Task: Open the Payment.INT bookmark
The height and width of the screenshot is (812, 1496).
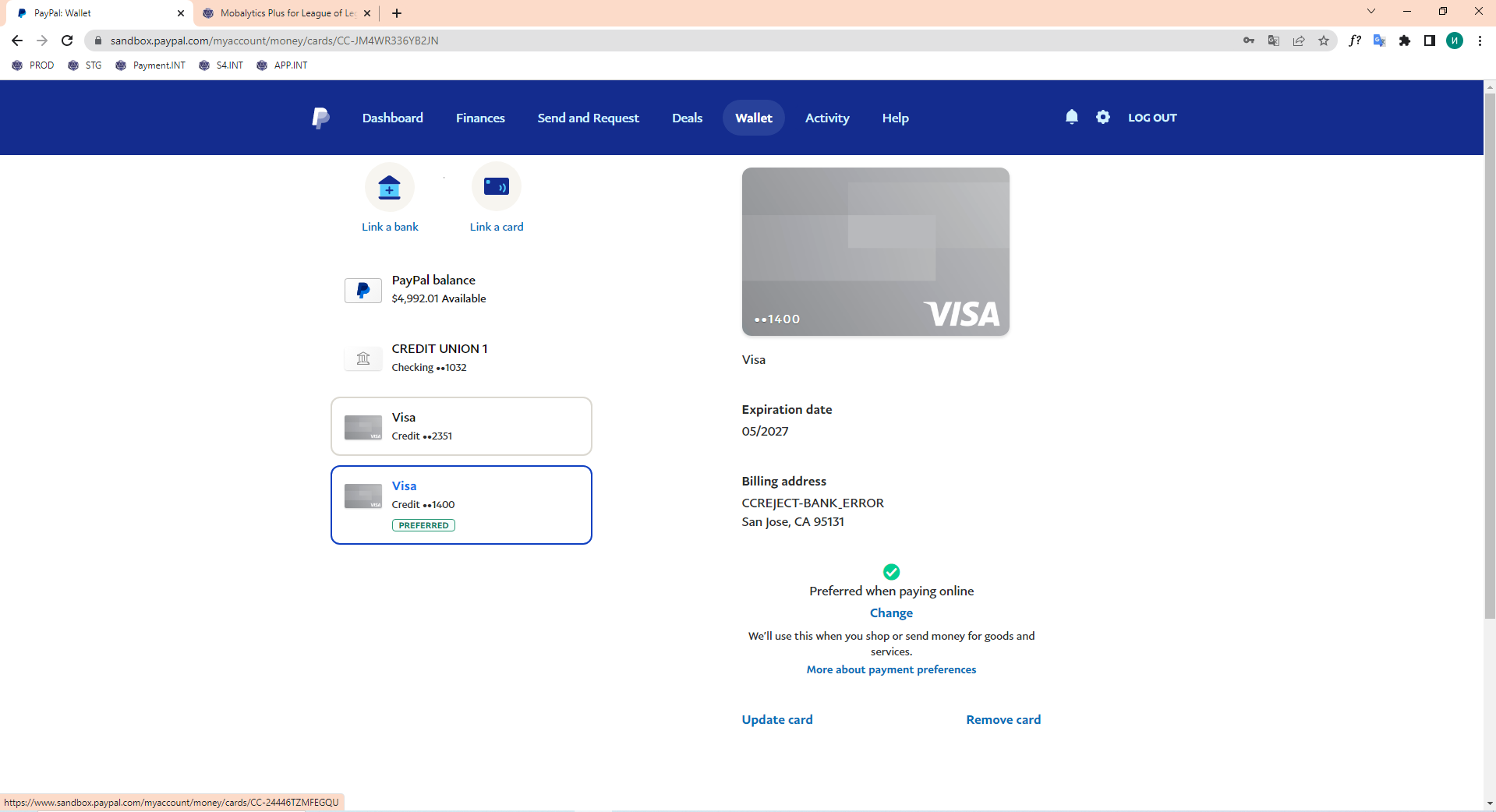Action: pyautogui.click(x=150, y=65)
